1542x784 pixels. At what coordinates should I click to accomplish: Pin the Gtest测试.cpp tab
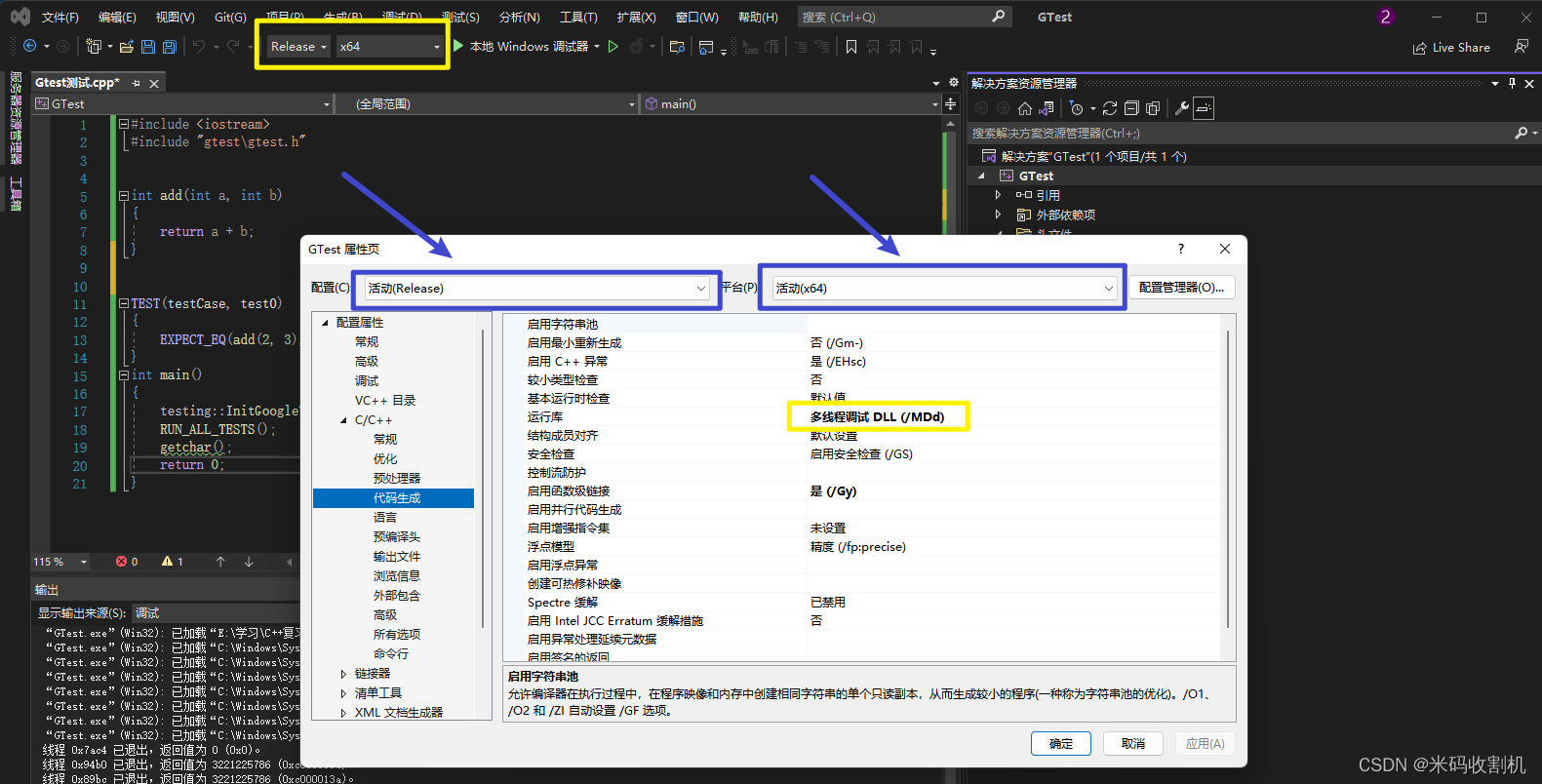tap(136, 83)
